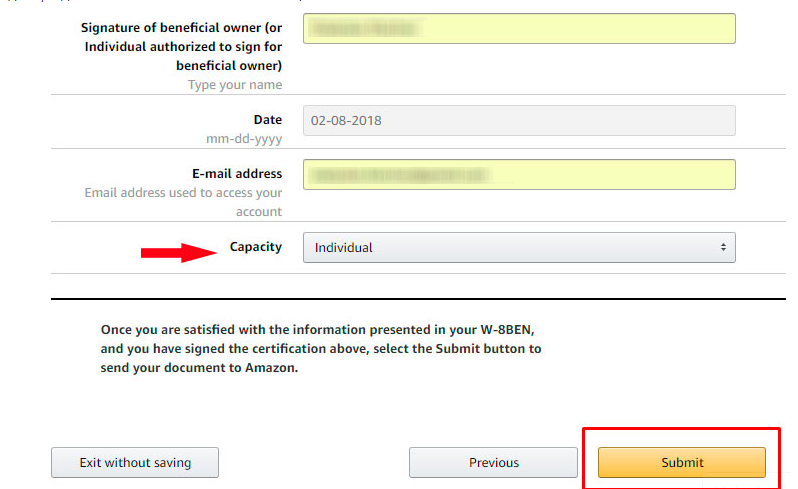798x489 pixels.
Task: Open the Capacity dropdown showing Individual
Action: click(x=518, y=247)
